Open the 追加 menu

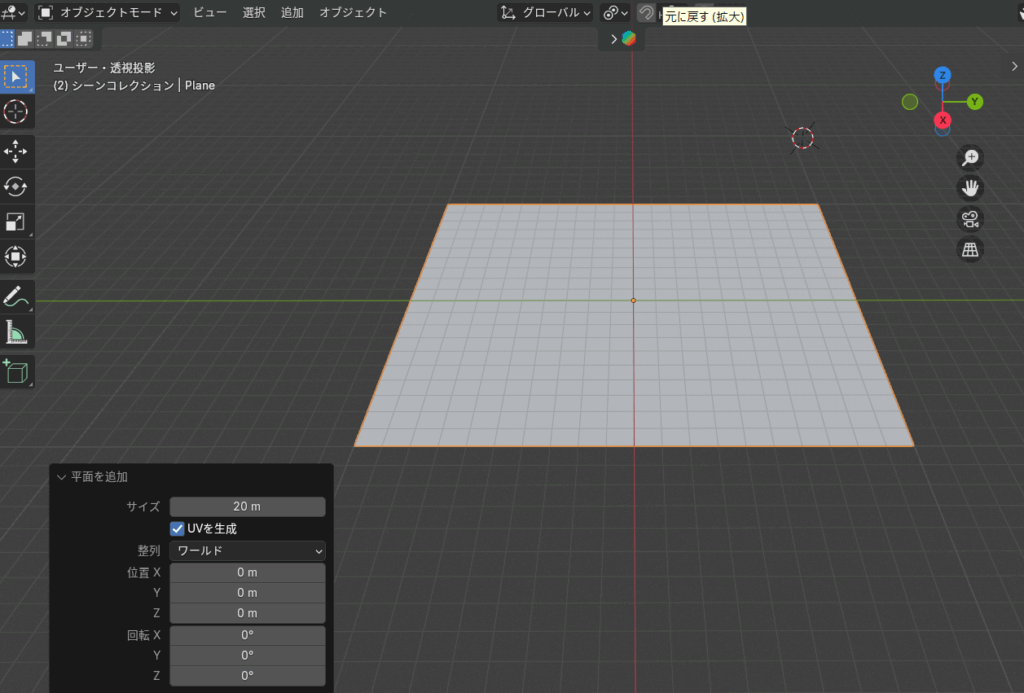coord(291,13)
